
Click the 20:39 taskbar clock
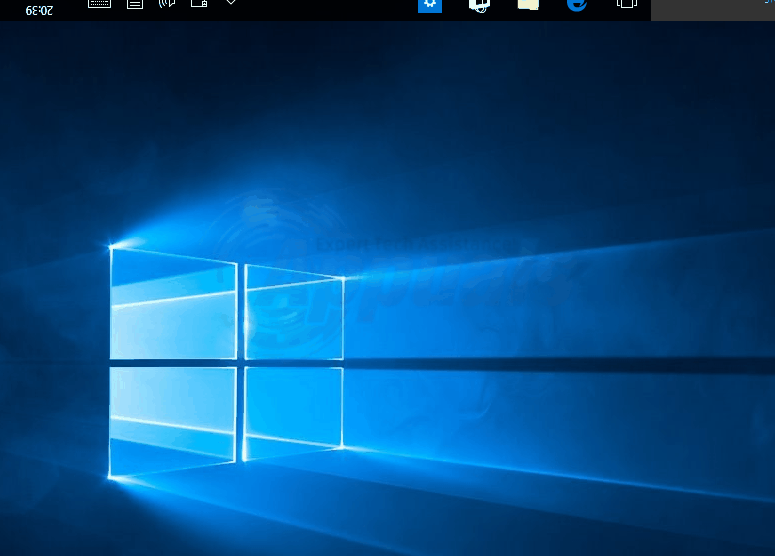tap(40, 9)
